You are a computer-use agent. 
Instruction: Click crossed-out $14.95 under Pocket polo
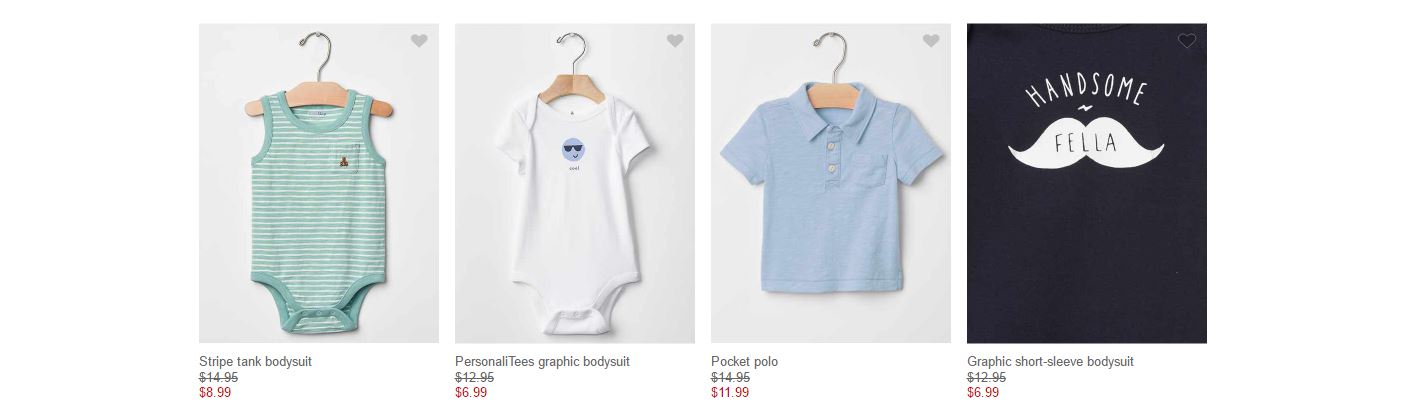click(730, 378)
